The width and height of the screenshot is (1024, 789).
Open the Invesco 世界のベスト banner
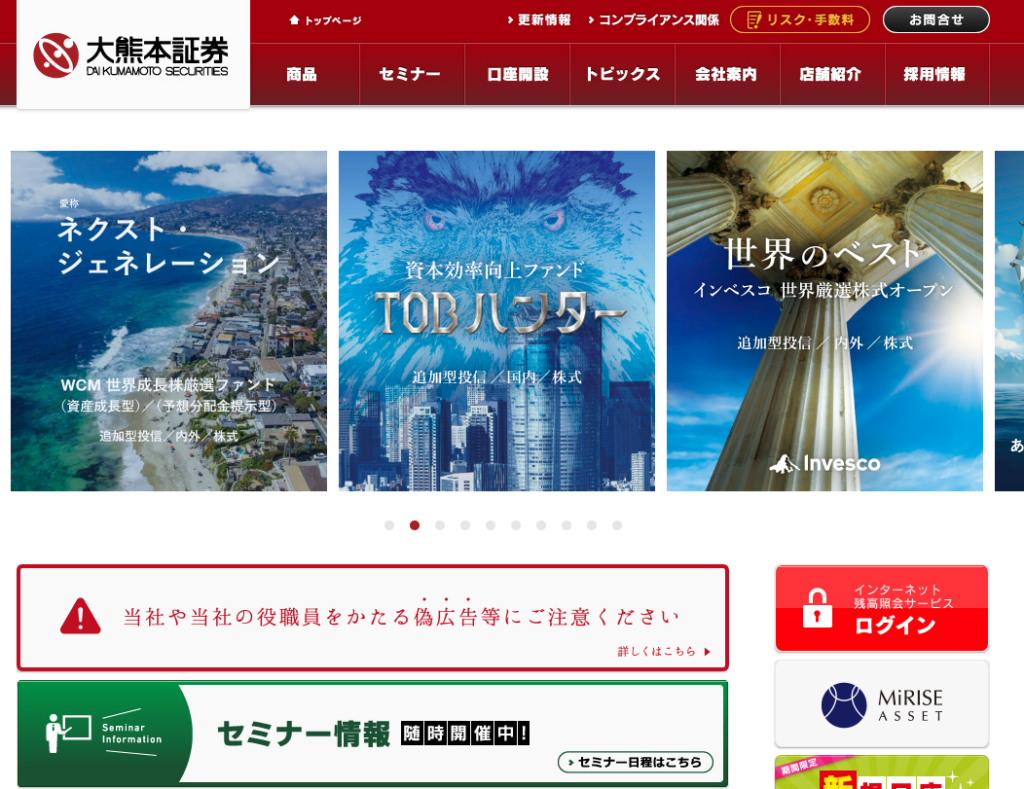coord(824,321)
